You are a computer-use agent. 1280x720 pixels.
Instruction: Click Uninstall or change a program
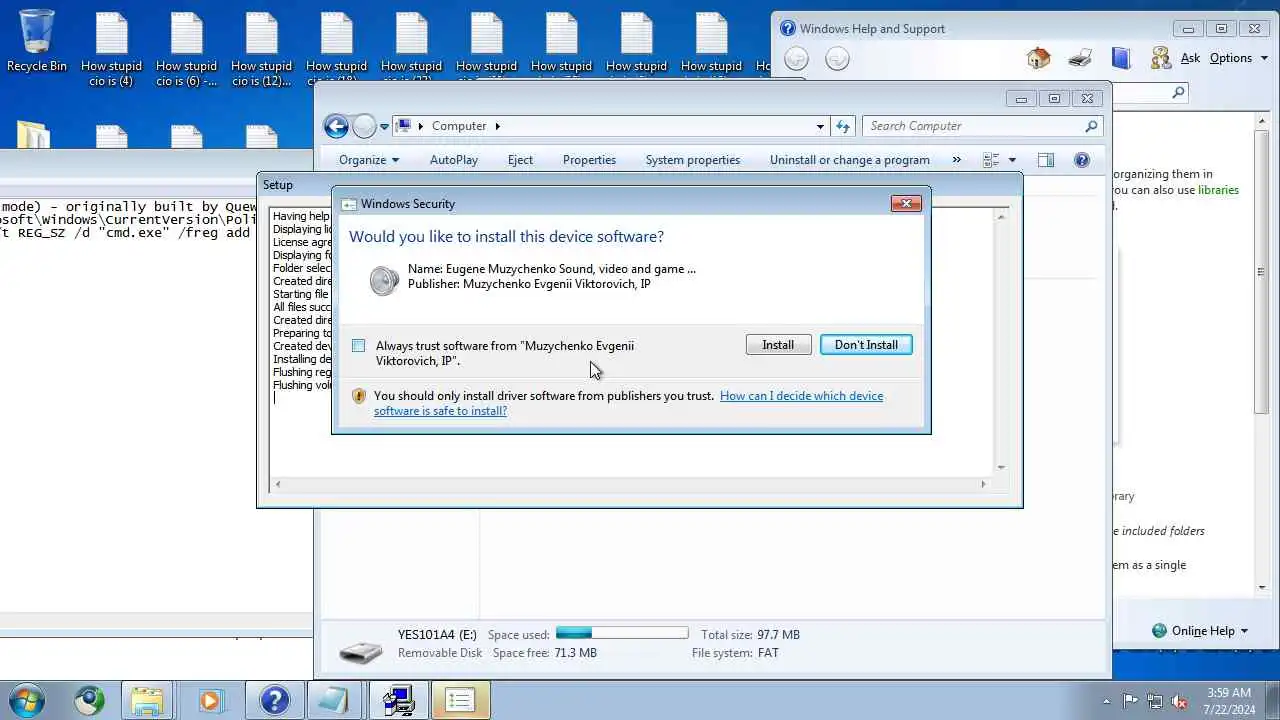[x=850, y=160]
